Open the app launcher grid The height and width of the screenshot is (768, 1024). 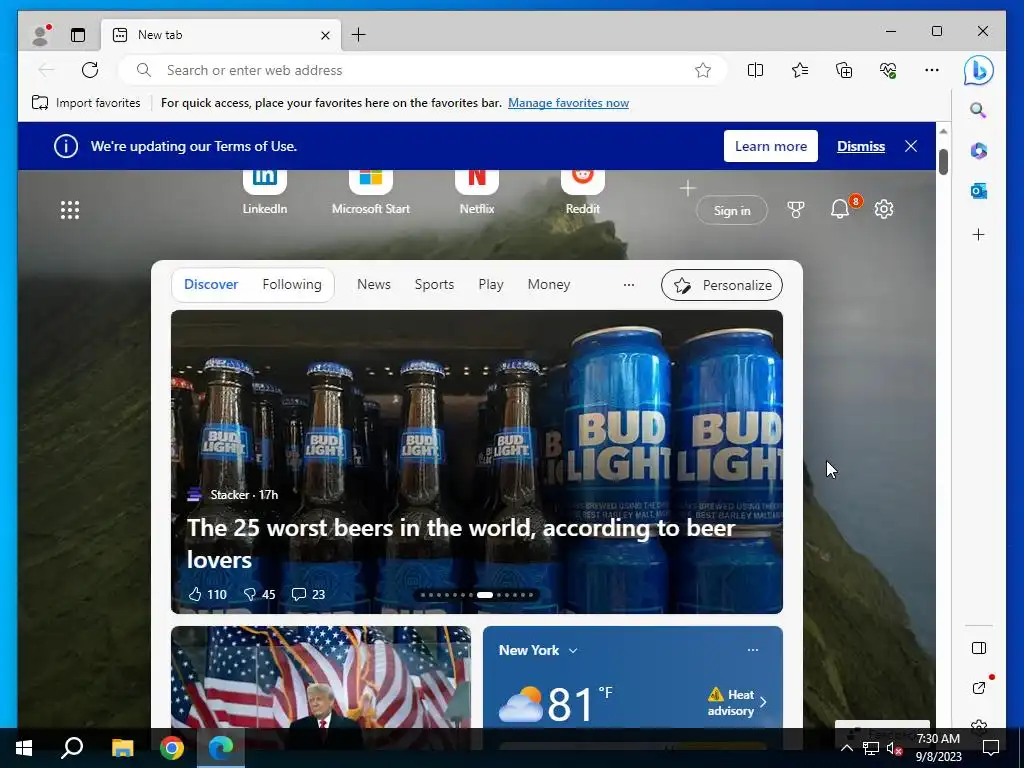pos(70,210)
